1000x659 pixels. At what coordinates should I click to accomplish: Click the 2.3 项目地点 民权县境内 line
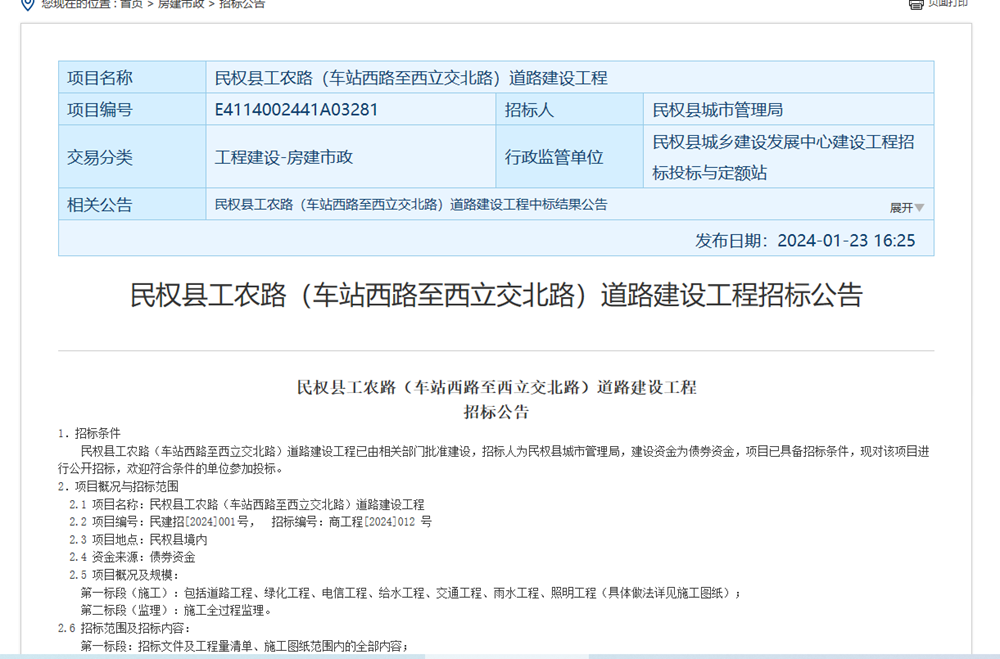[x=138, y=540]
